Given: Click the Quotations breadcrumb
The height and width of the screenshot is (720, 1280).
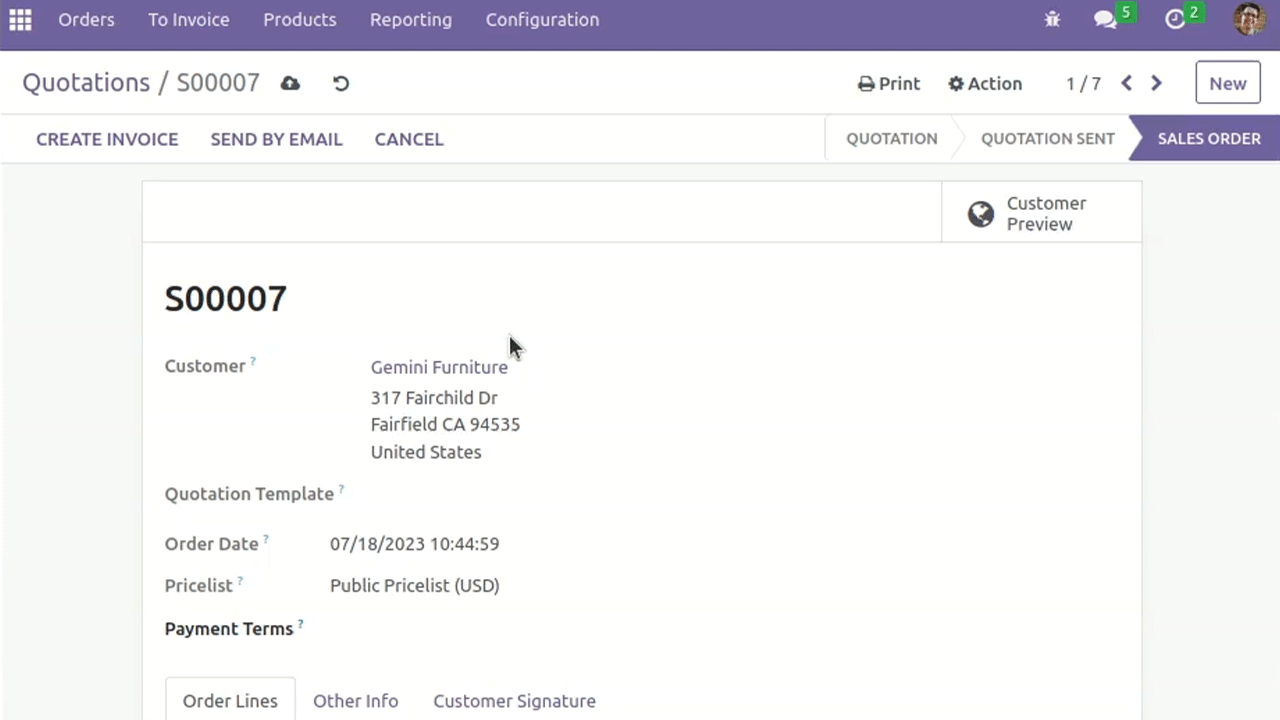Looking at the screenshot, I should 86,83.
